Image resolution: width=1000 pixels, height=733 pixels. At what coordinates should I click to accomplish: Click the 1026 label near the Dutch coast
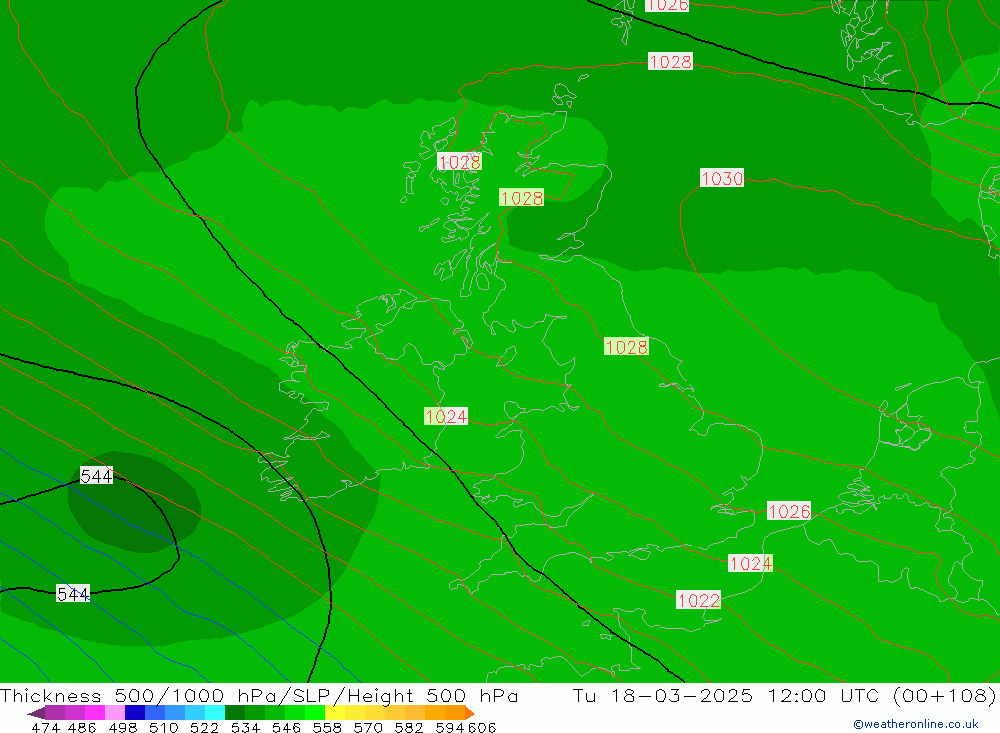tap(789, 511)
